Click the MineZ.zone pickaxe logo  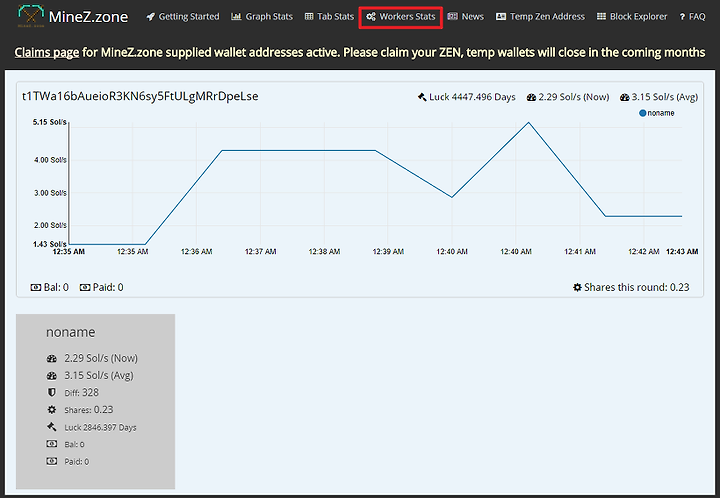(31, 16)
